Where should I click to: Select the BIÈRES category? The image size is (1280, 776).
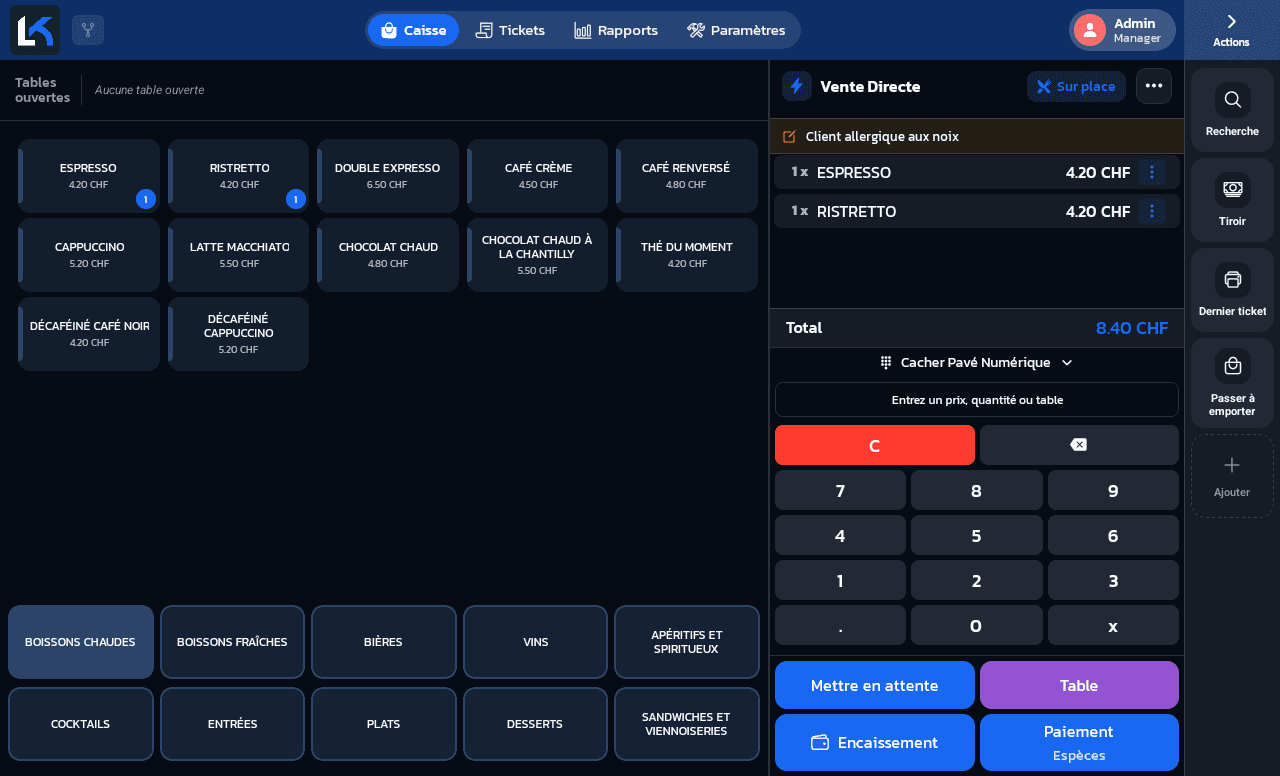[x=384, y=642]
